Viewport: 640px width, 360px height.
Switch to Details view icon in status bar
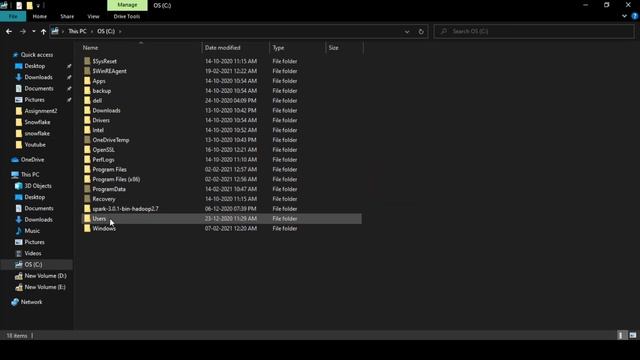tap(621, 335)
